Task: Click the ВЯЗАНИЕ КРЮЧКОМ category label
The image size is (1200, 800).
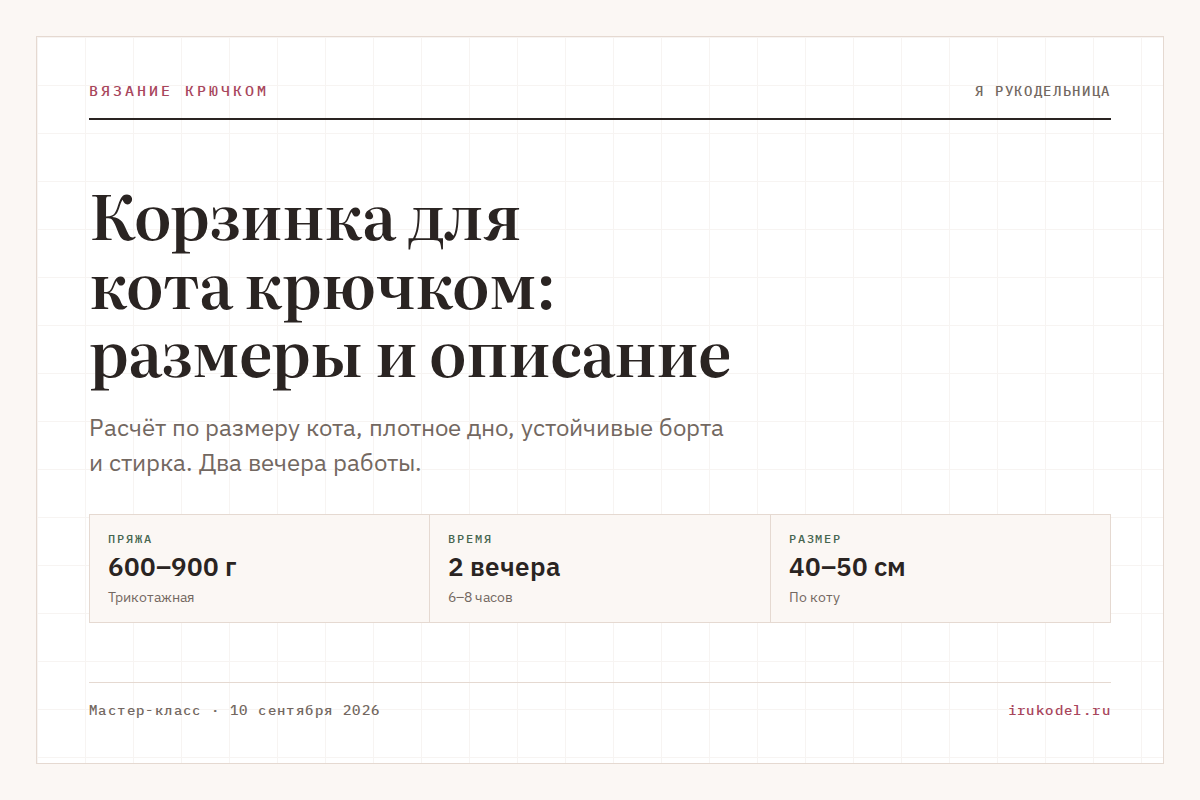Action: pyautogui.click(x=178, y=91)
